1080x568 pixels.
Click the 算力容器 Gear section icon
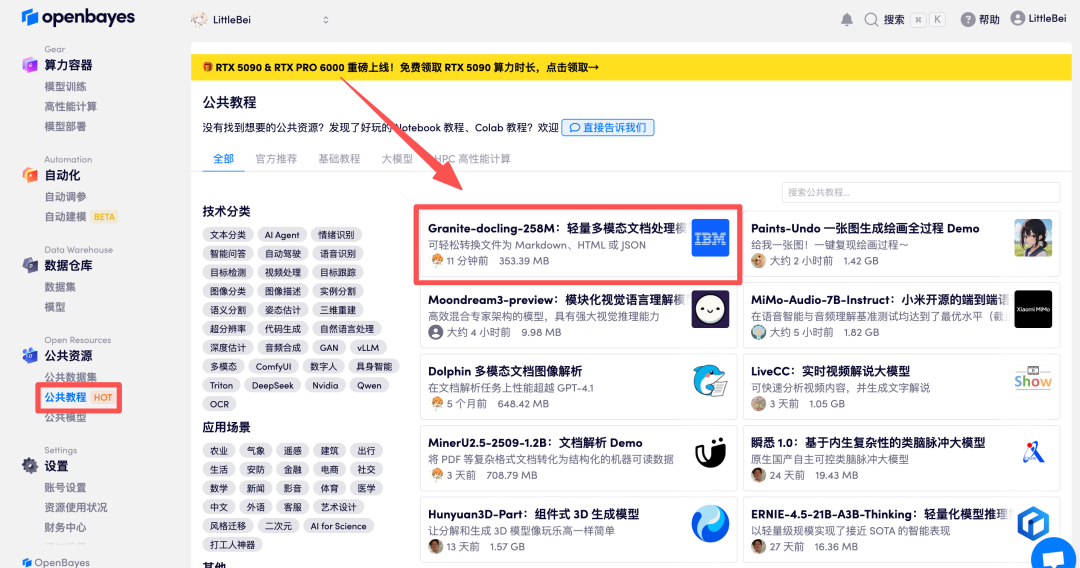pos(30,65)
